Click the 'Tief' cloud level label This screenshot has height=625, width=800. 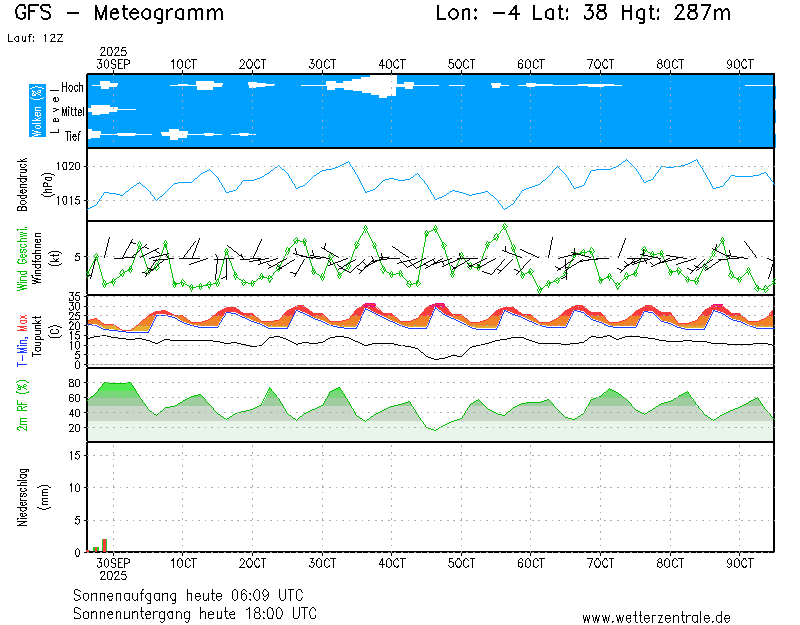point(72,136)
